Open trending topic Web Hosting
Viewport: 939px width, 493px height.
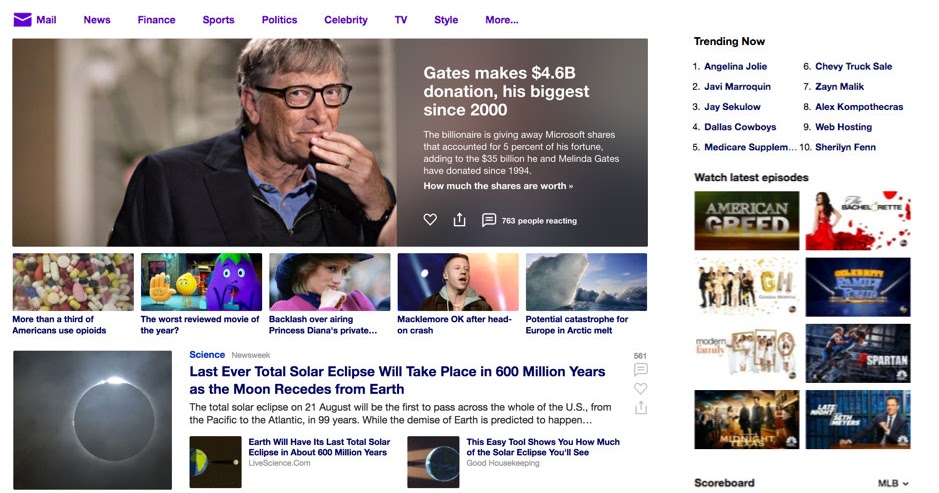843,127
